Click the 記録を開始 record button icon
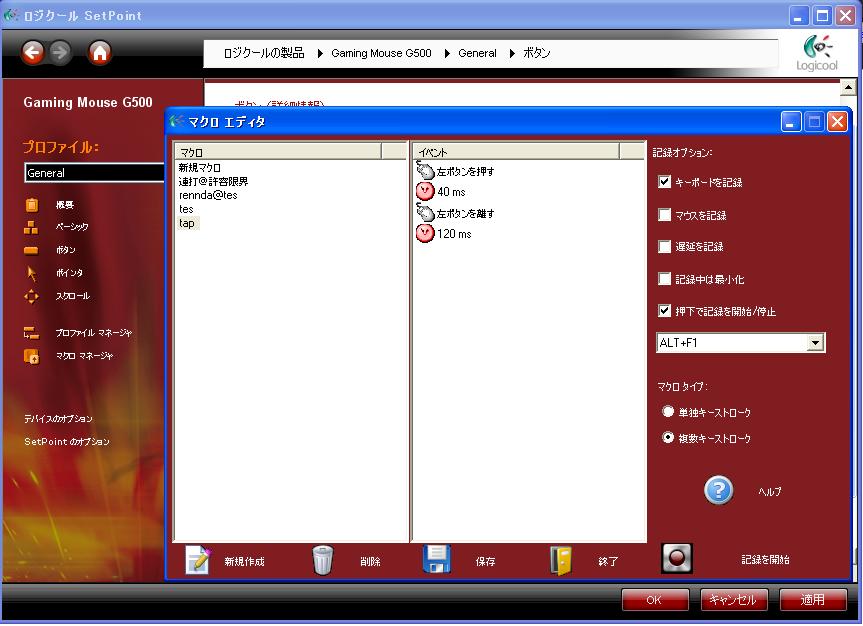Image resolution: width=863 pixels, height=626 pixels. [676, 558]
